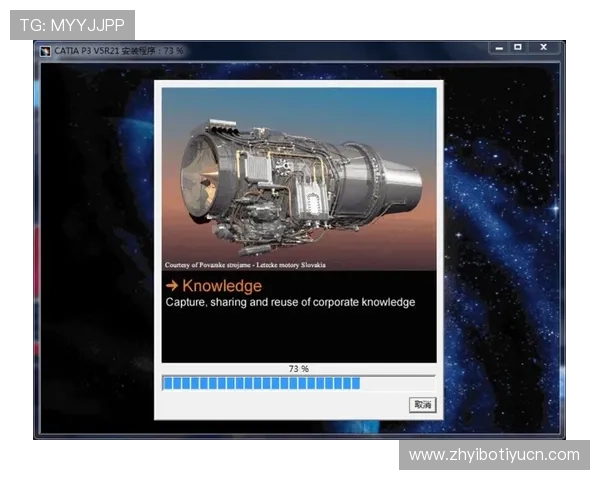Click the orange arrow beside Knowledge

(x=172, y=286)
